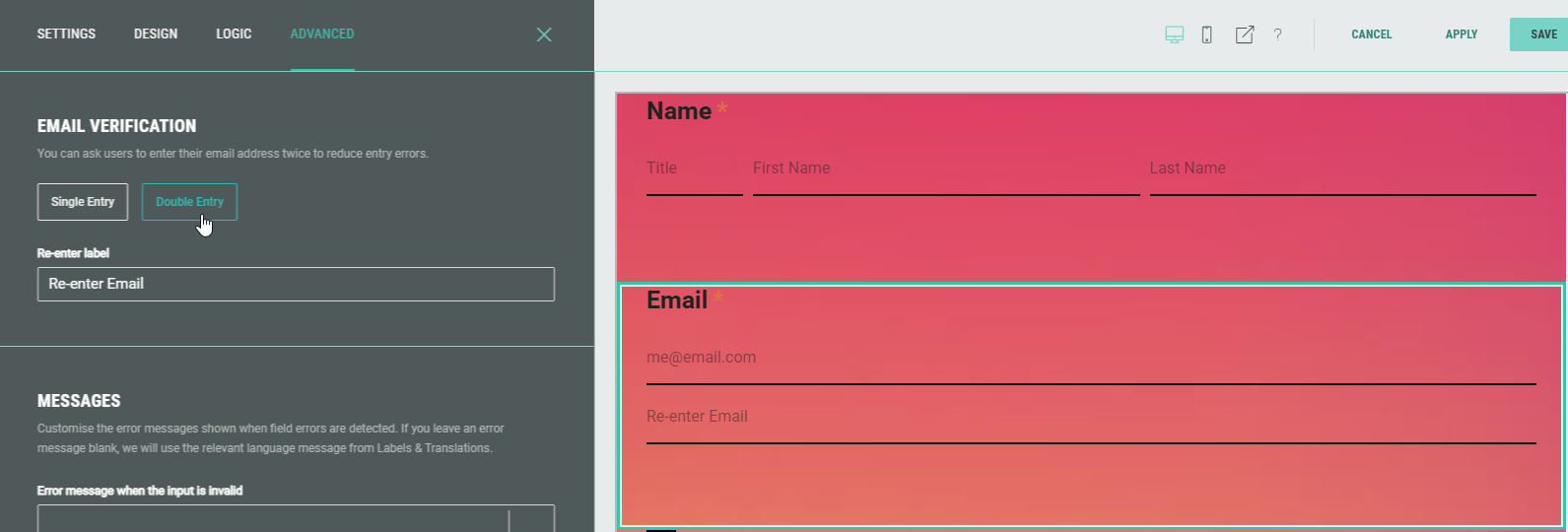Close the field settings panel

point(544,34)
